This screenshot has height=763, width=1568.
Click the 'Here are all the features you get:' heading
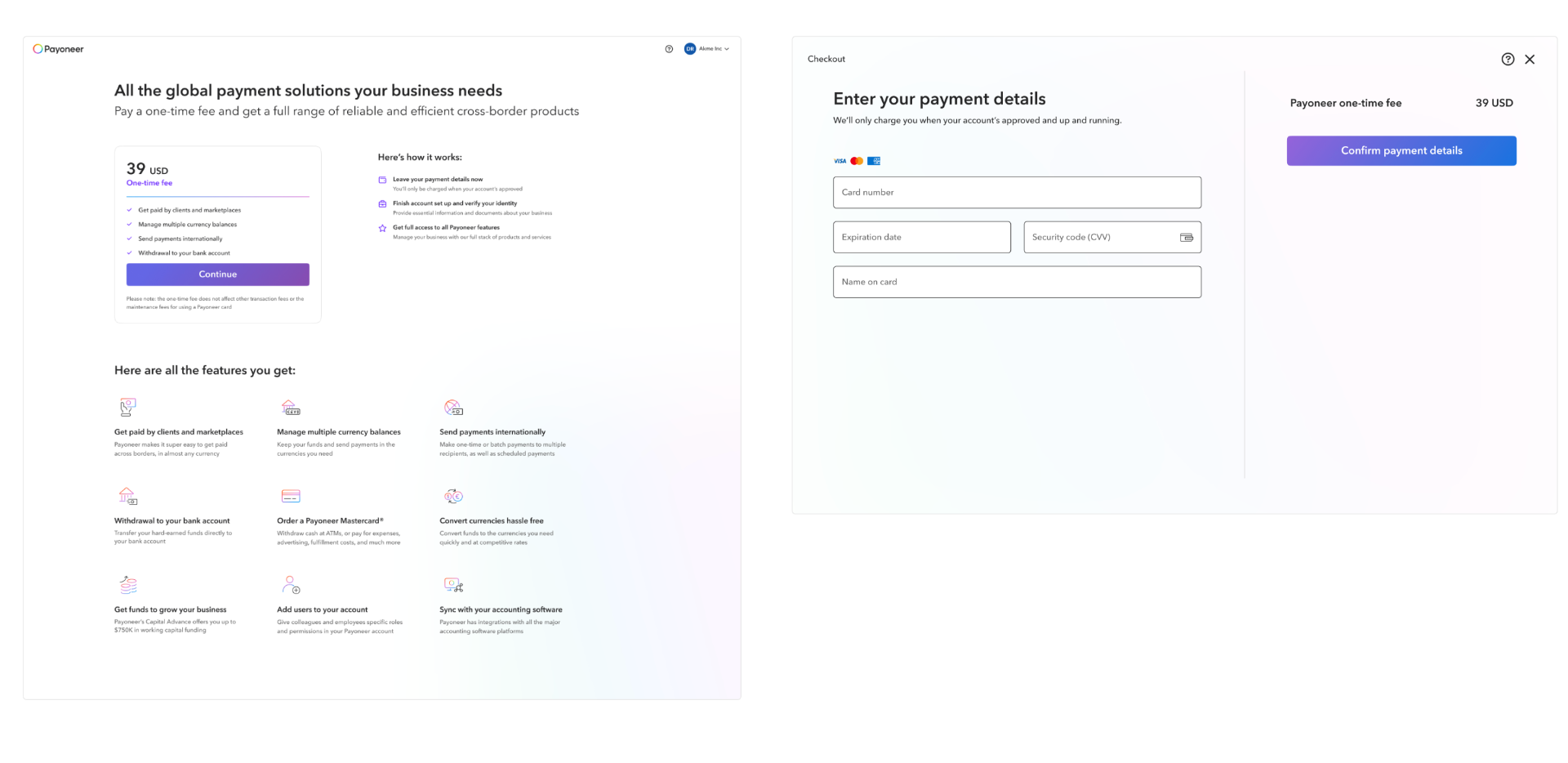tap(205, 370)
